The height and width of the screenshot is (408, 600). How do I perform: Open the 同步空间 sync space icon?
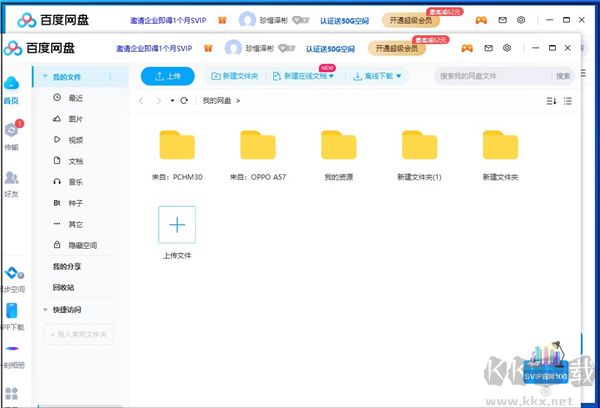point(13,273)
